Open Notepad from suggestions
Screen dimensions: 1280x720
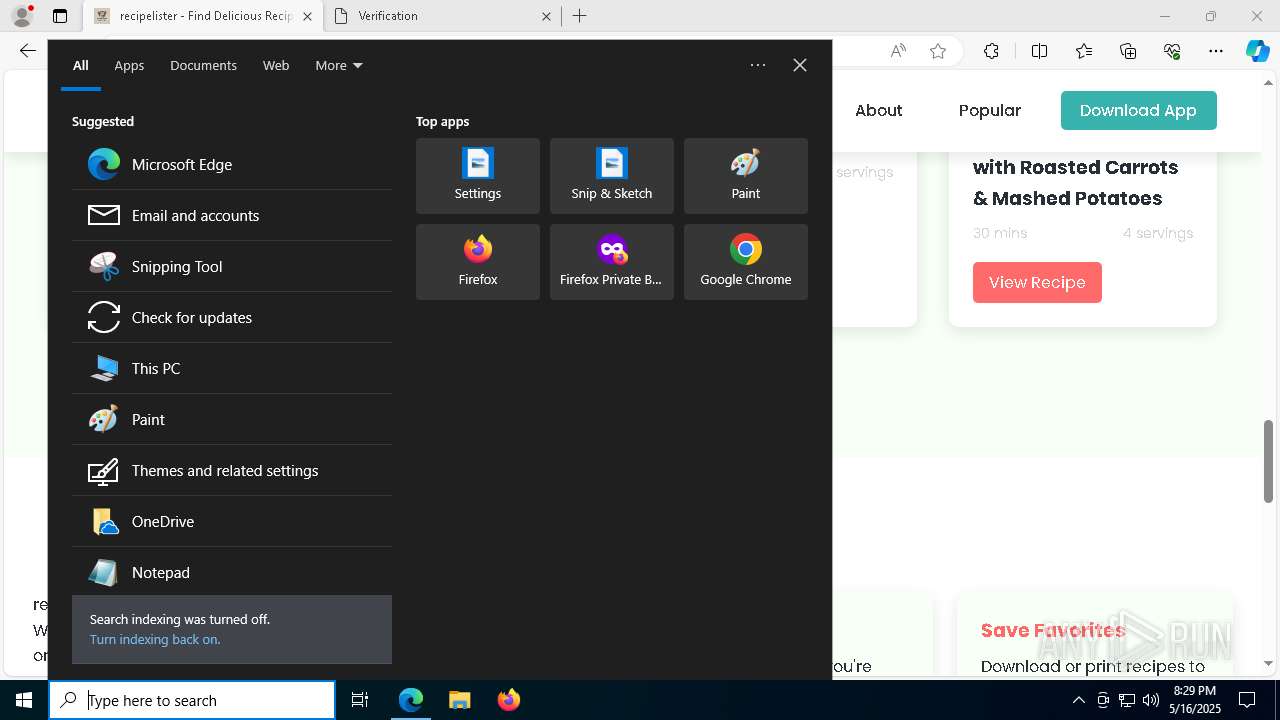tap(232, 572)
